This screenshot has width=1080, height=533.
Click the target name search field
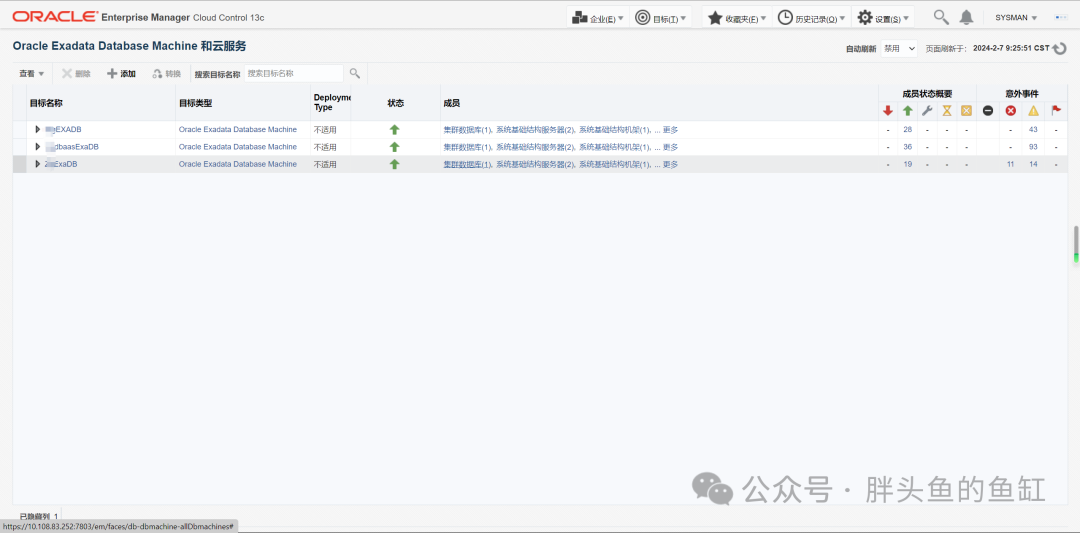[x=293, y=73]
